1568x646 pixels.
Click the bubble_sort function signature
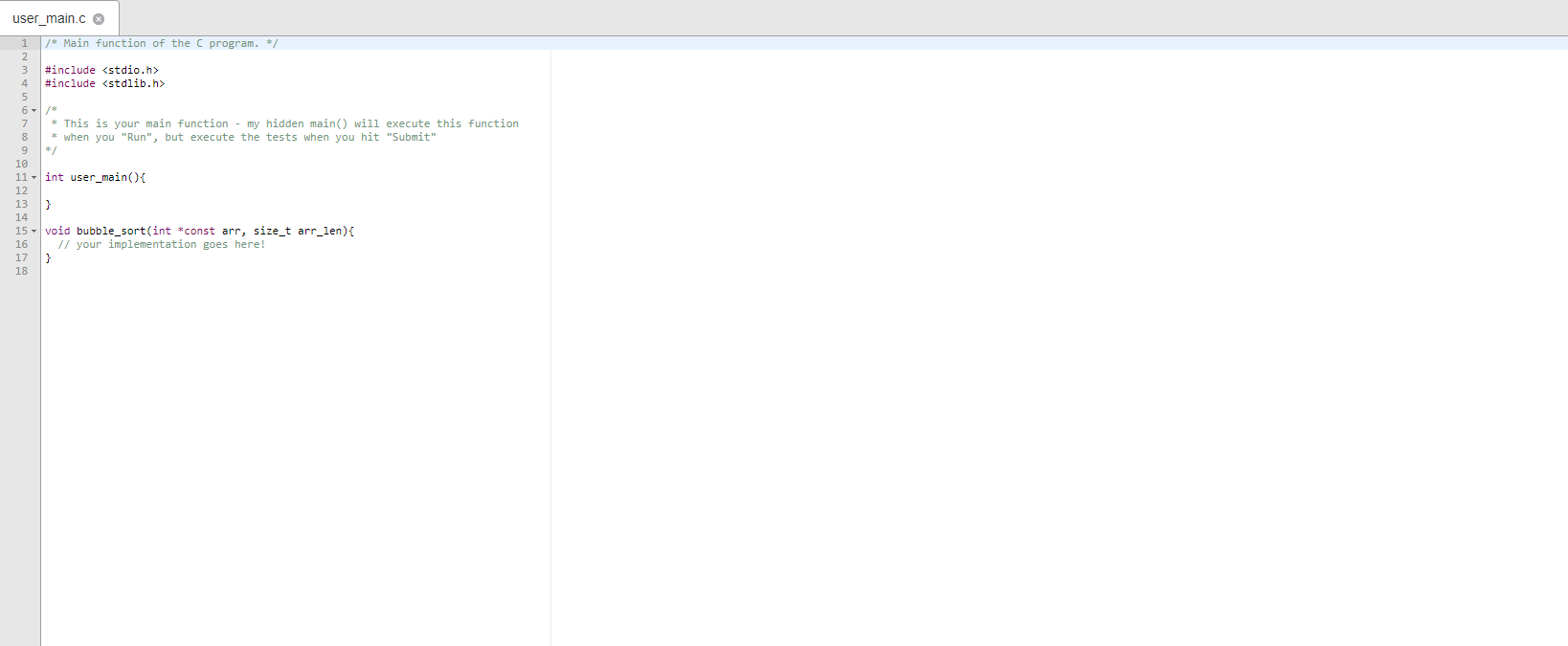(199, 231)
